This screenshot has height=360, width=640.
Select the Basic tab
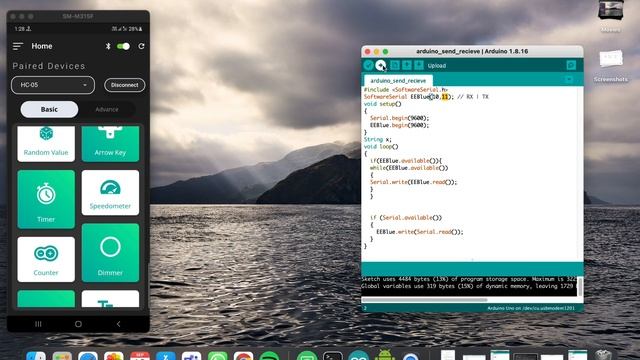[x=49, y=109]
